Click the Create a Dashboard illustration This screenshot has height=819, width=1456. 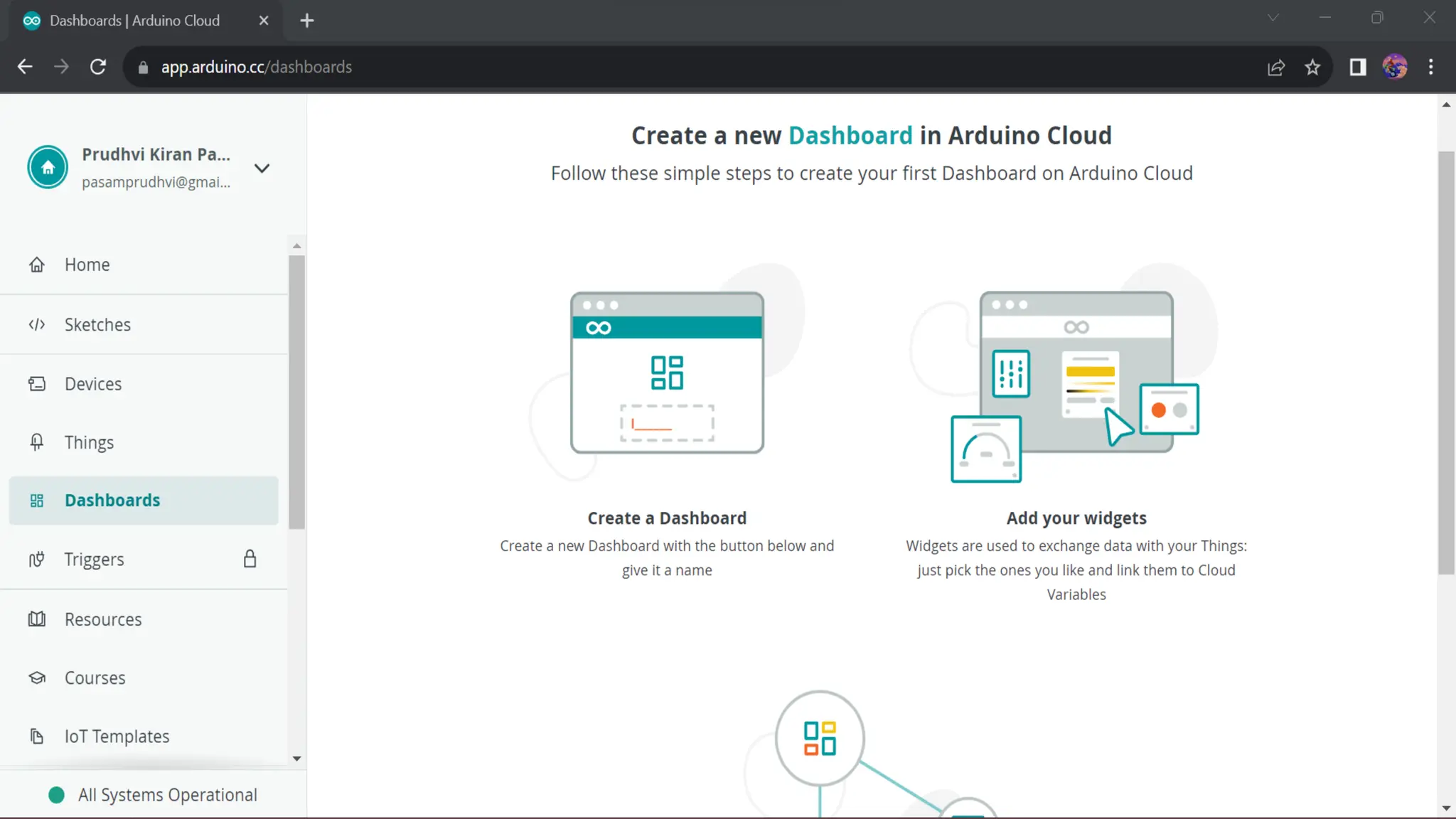click(x=667, y=373)
